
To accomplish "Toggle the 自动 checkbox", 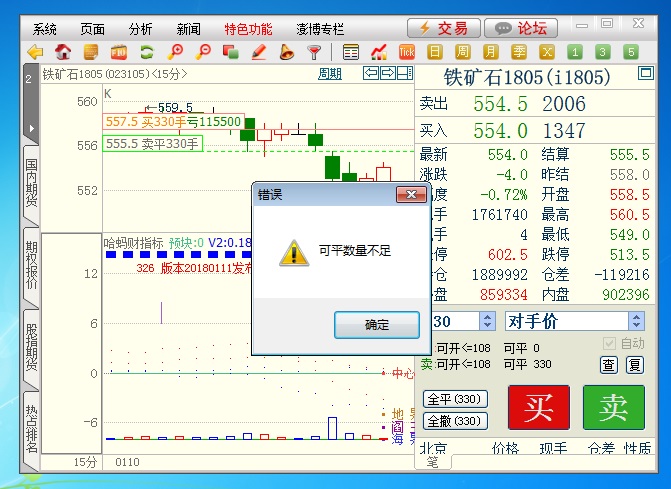I will (607, 343).
